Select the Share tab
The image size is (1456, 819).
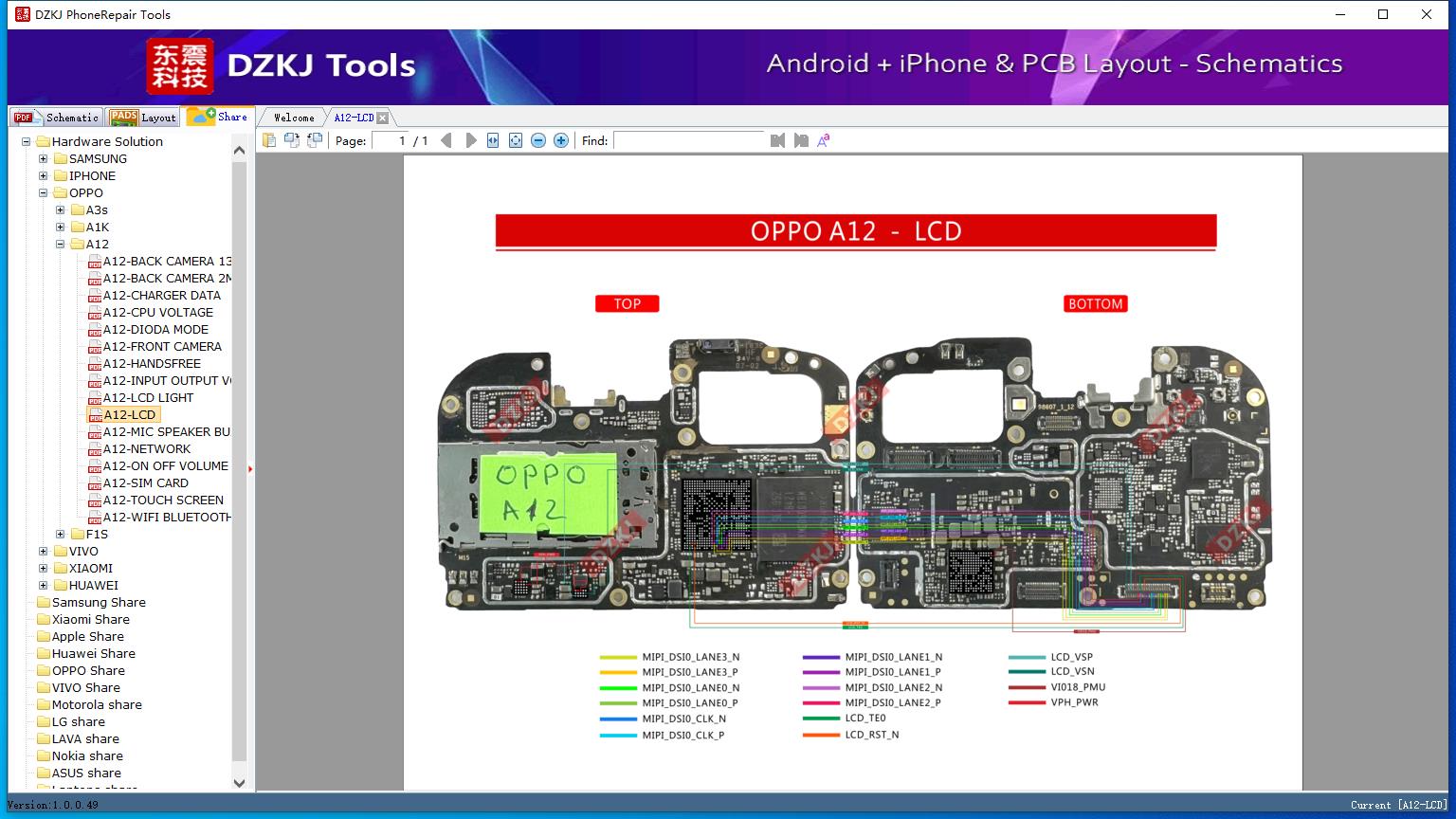pos(218,117)
